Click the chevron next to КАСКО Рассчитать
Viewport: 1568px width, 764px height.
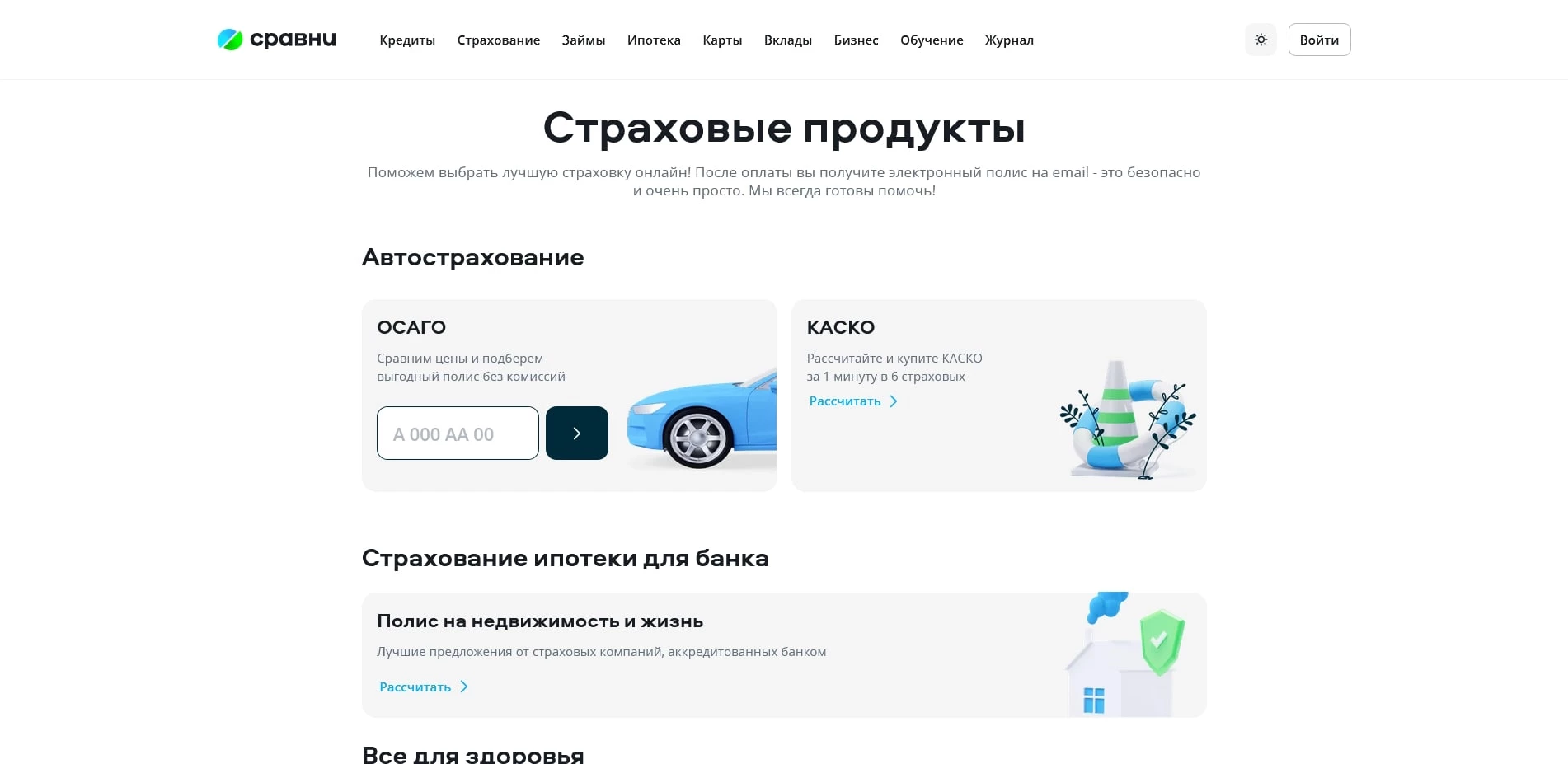(894, 401)
